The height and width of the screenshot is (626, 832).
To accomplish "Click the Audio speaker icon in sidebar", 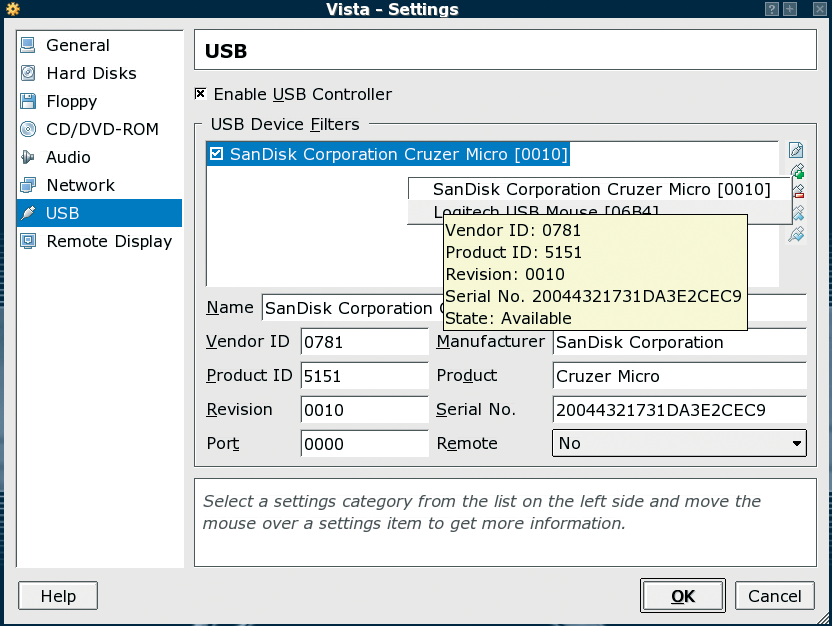I will [x=28, y=157].
